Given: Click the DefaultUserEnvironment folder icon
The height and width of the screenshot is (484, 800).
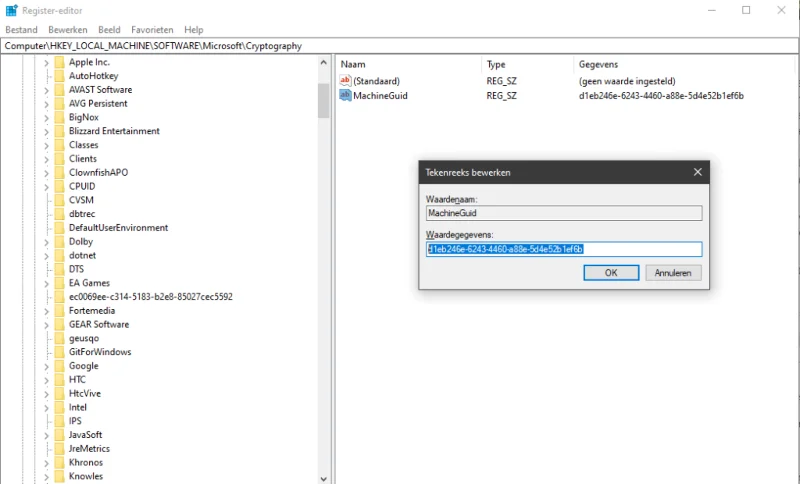Looking at the screenshot, I should tap(60, 227).
